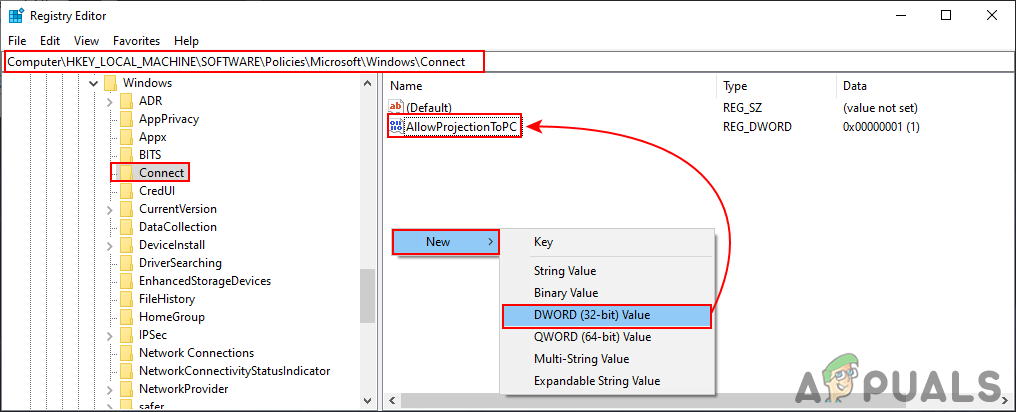Expand the DeviceInstall key
This screenshot has height=412, width=1016.
pyautogui.click(x=110, y=246)
